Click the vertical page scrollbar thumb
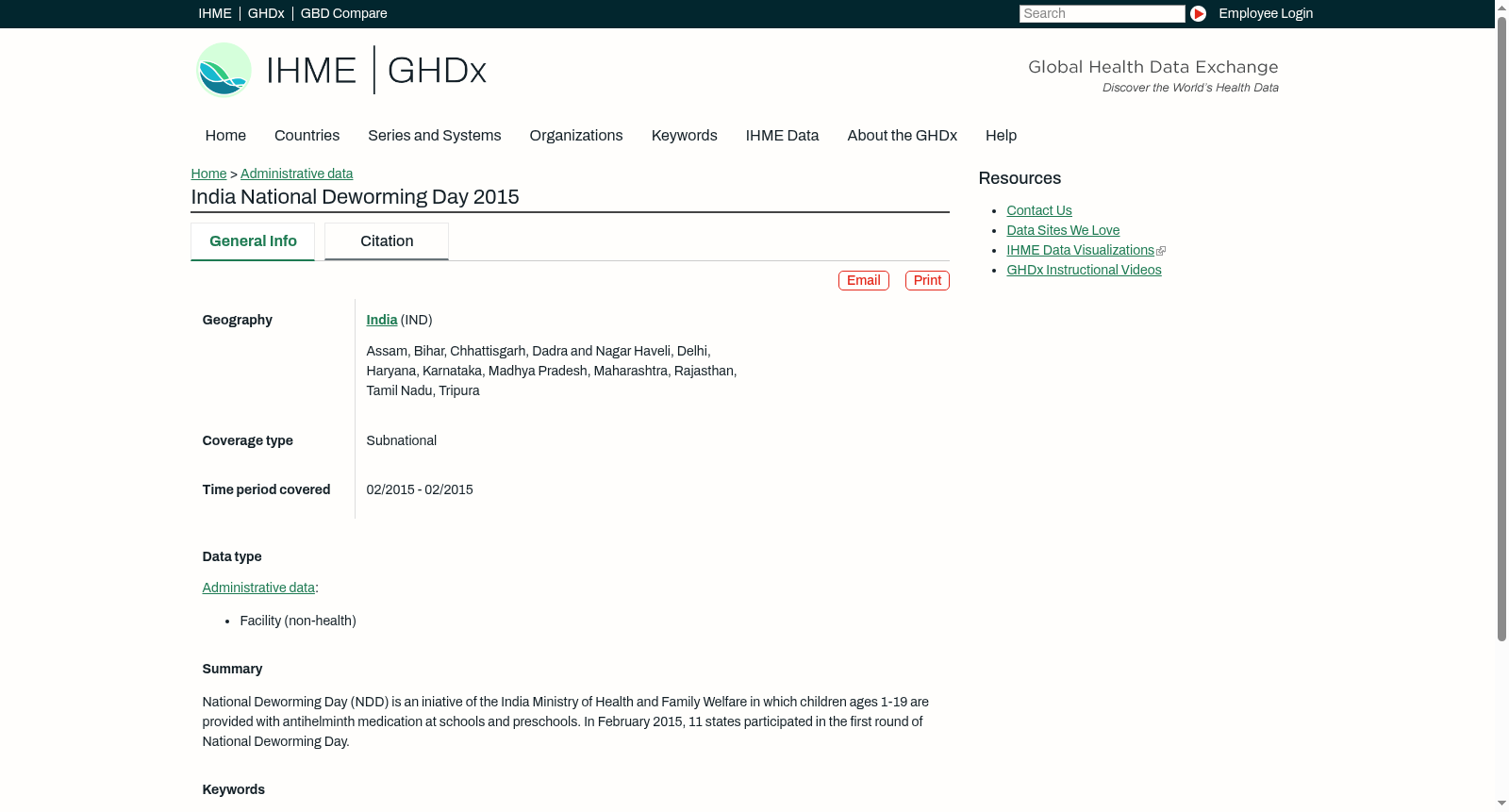1509x812 pixels. (1501, 328)
